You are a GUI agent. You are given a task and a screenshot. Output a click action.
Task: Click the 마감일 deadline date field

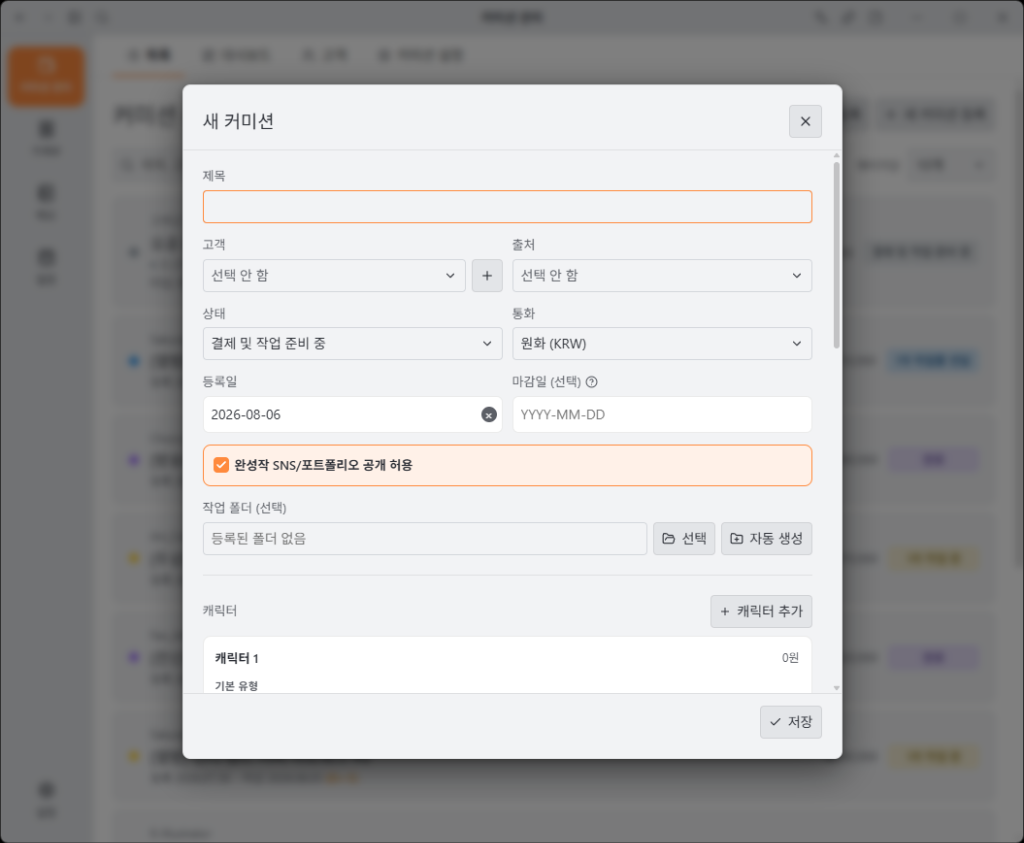point(662,415)
